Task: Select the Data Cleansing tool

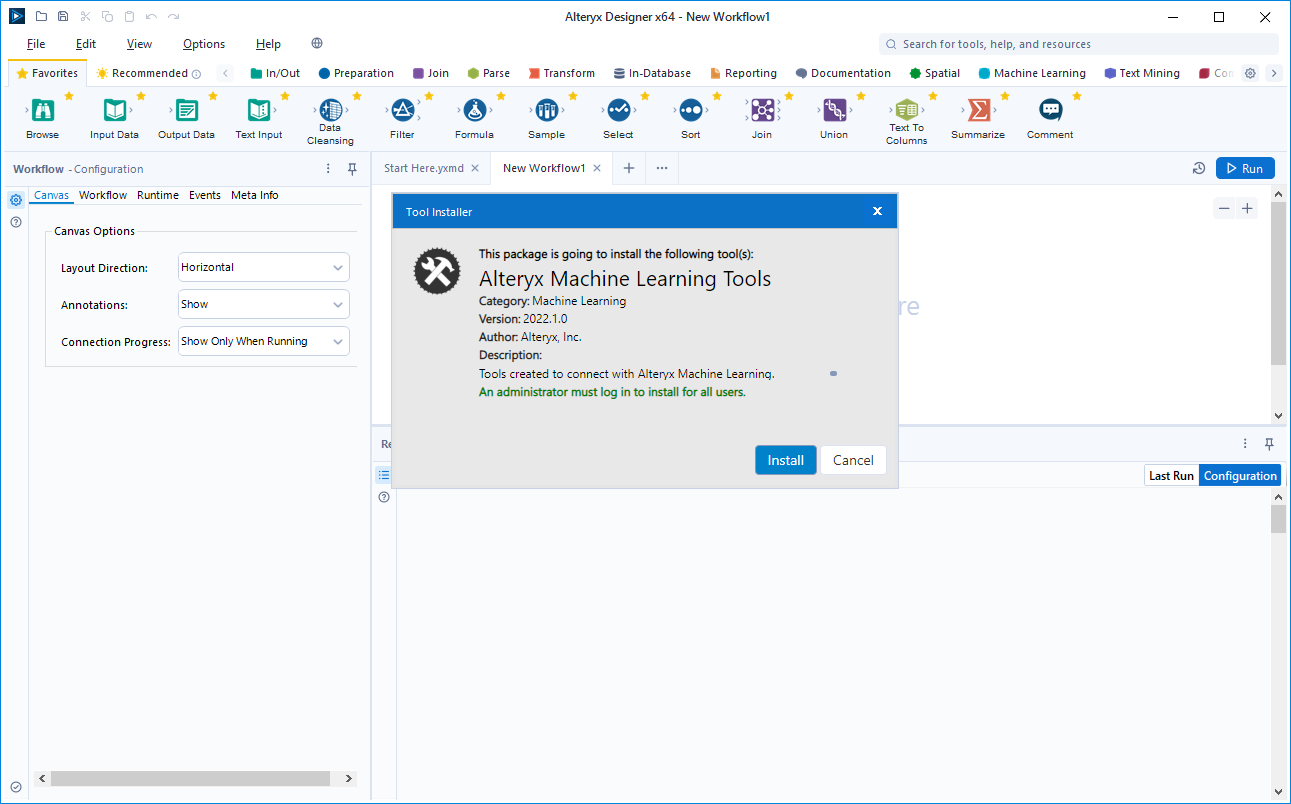Action: coord(330,110)
